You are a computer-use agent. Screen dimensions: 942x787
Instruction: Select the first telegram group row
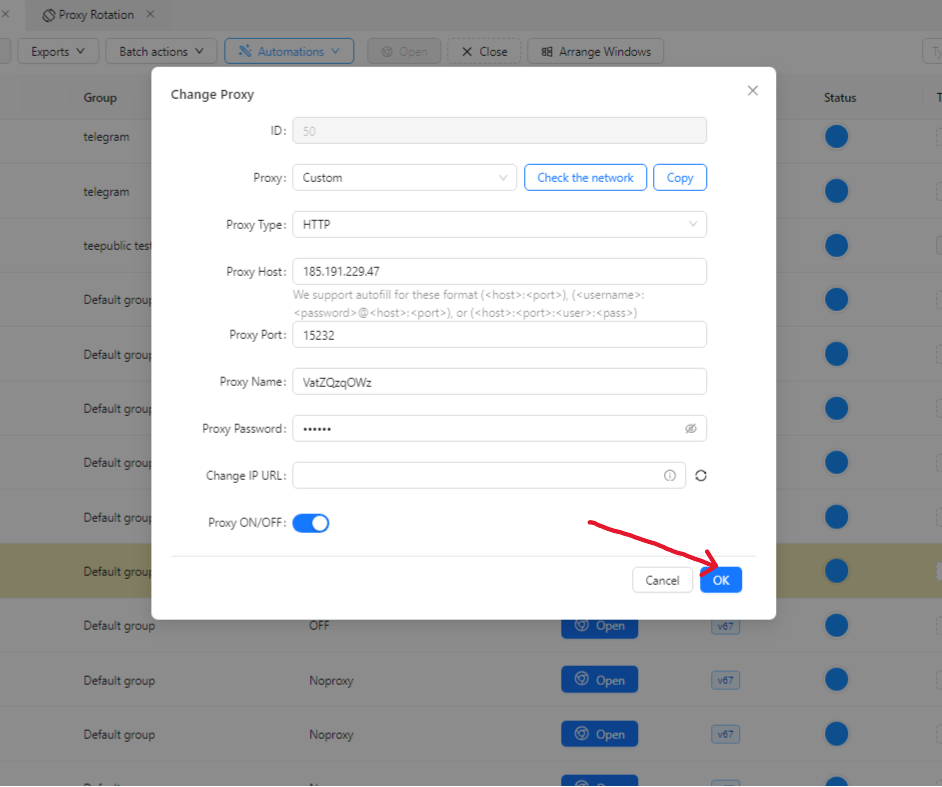tap(106, 136)
